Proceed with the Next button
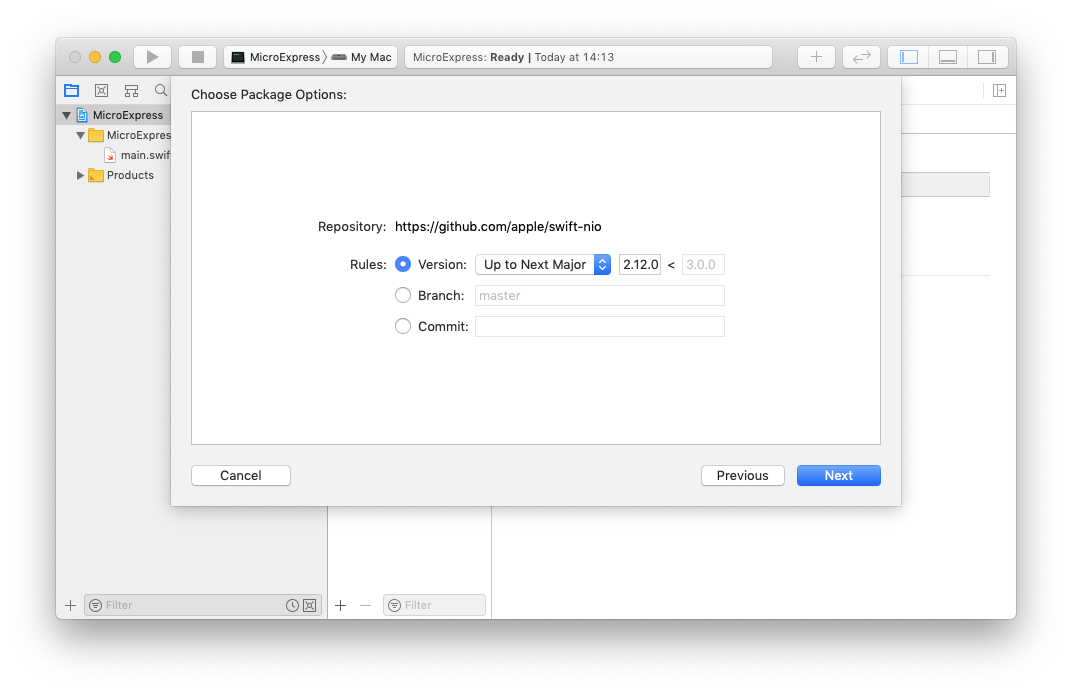 (838, 476)
